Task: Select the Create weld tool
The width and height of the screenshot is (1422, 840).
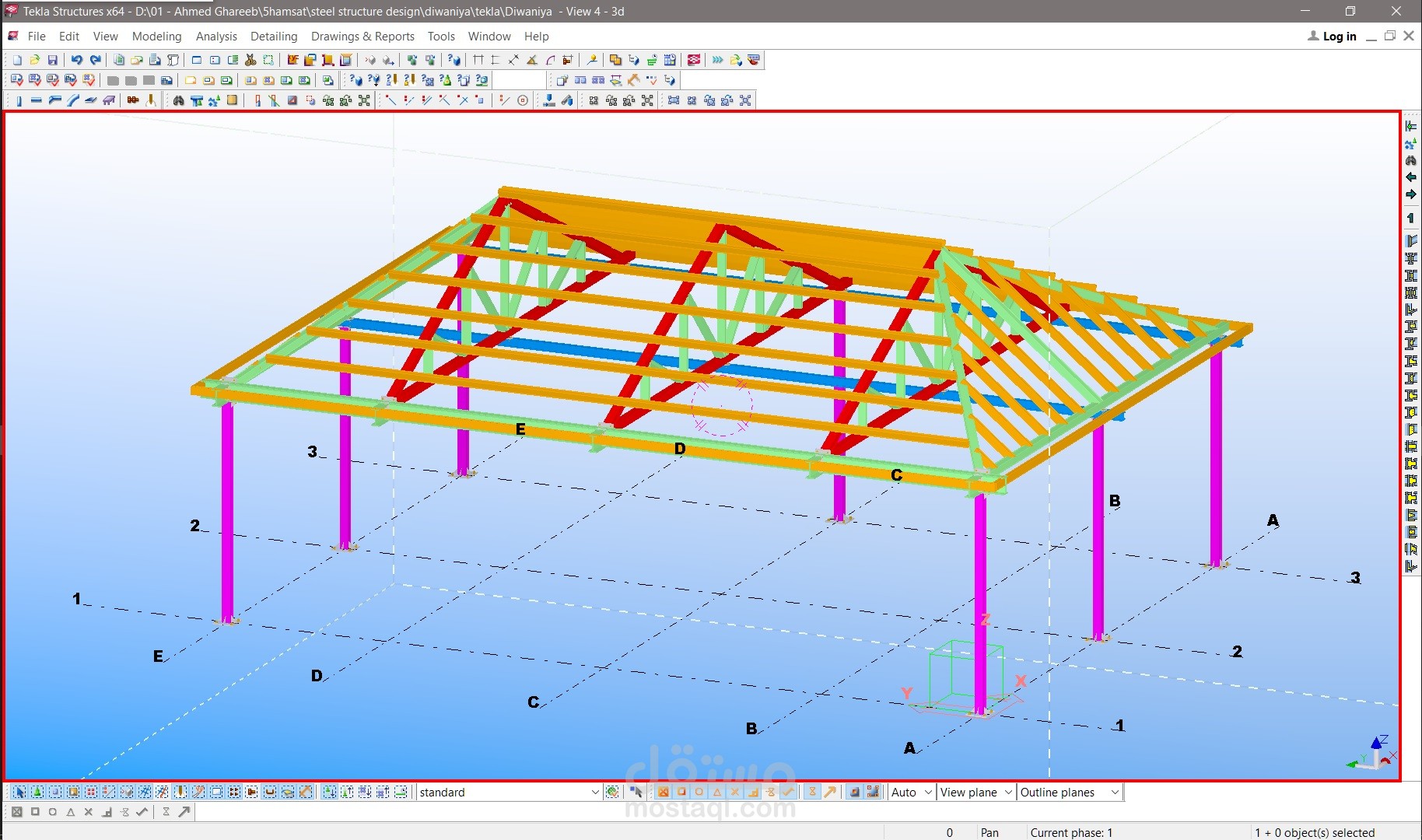Action: (x=151, y=100)
